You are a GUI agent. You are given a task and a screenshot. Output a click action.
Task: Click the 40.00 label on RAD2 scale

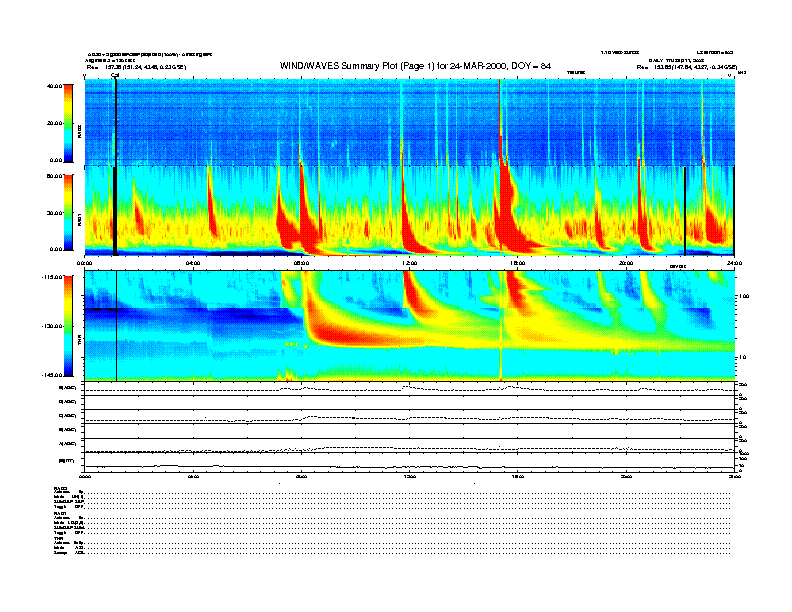coord(54,86)
